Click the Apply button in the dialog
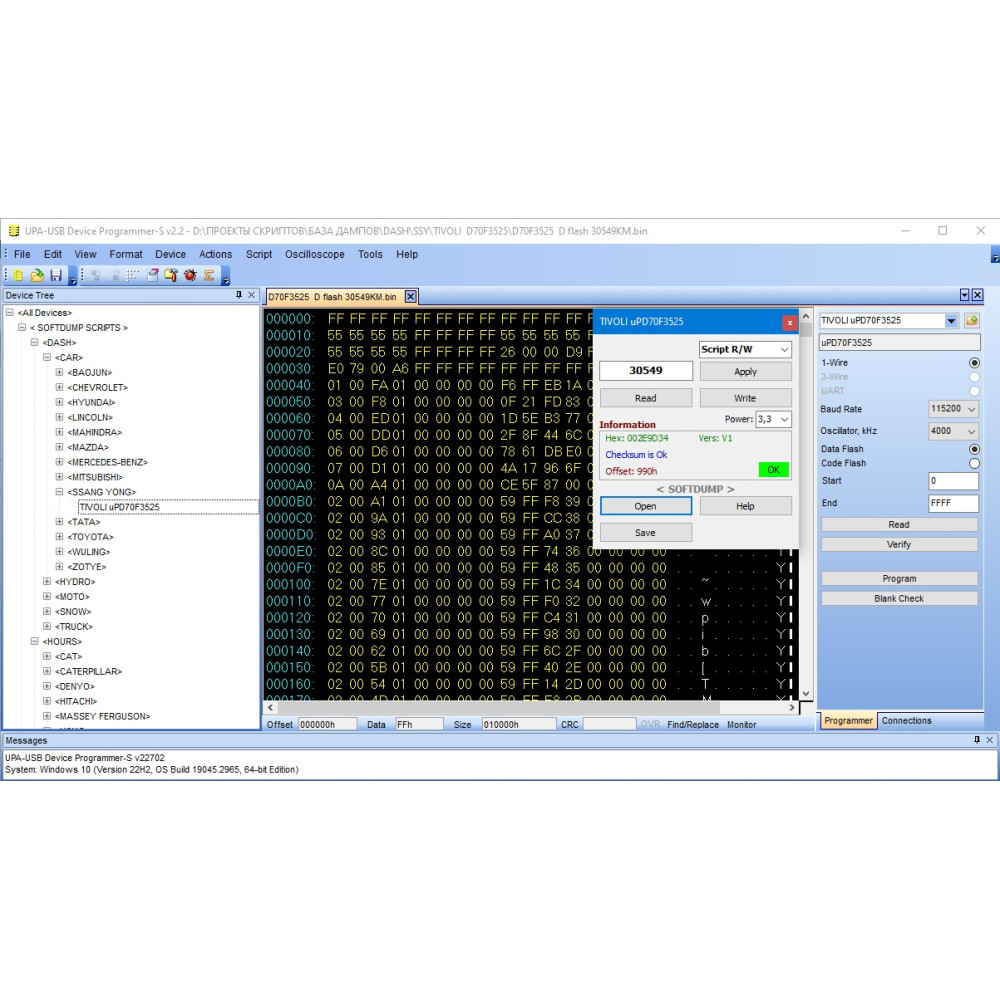The height and width of the screenshot is (1000, 1000). 745,372
